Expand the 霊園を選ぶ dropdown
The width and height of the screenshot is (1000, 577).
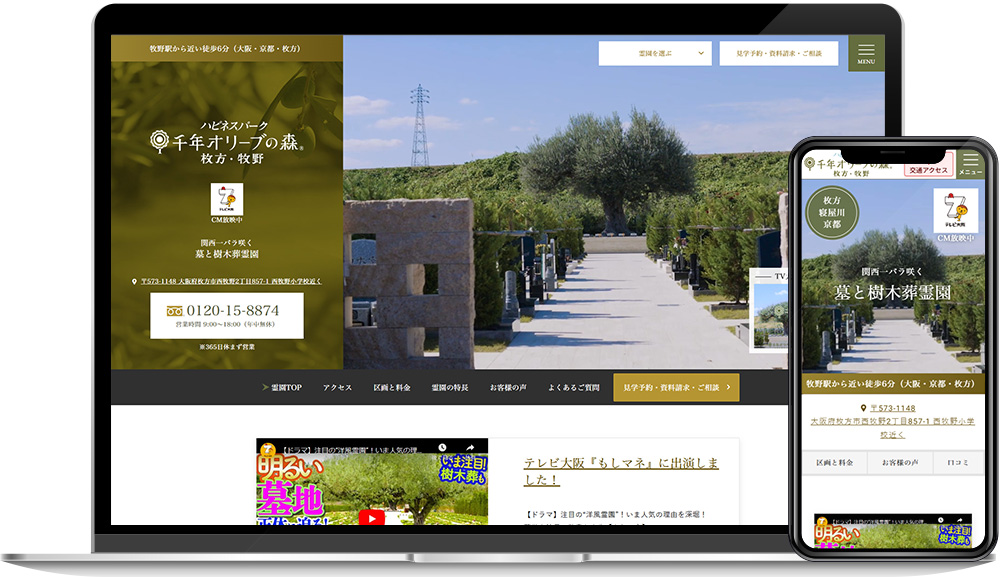point(655,54)
